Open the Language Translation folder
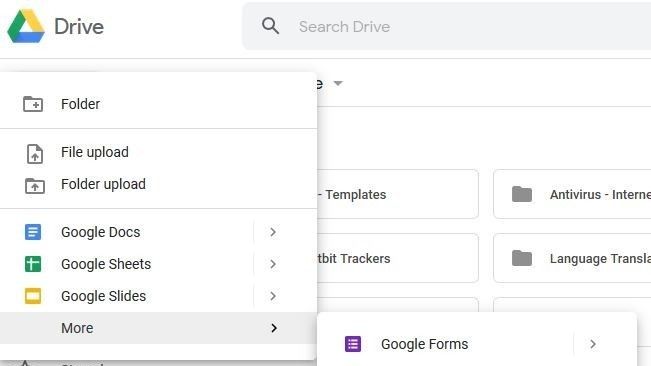The image size is (651, 366). 572,258
